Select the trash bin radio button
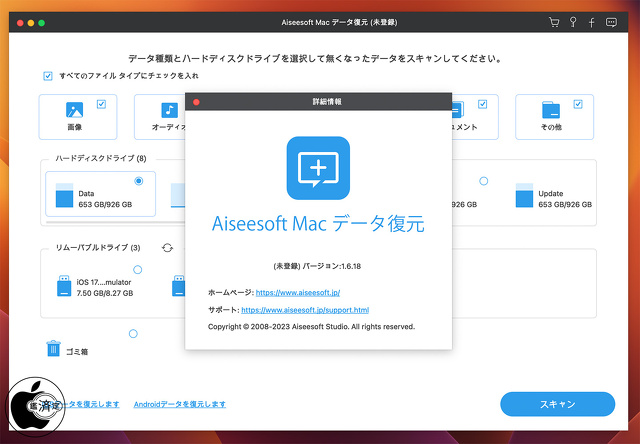The image size is (640, 444). coord(133,334)
